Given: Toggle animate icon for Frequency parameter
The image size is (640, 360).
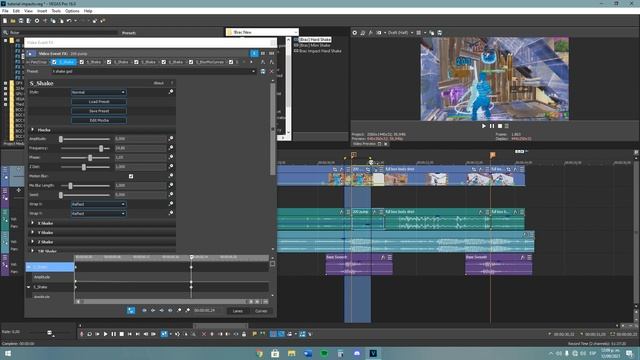Looking at the screenshot, I should 171,148.
